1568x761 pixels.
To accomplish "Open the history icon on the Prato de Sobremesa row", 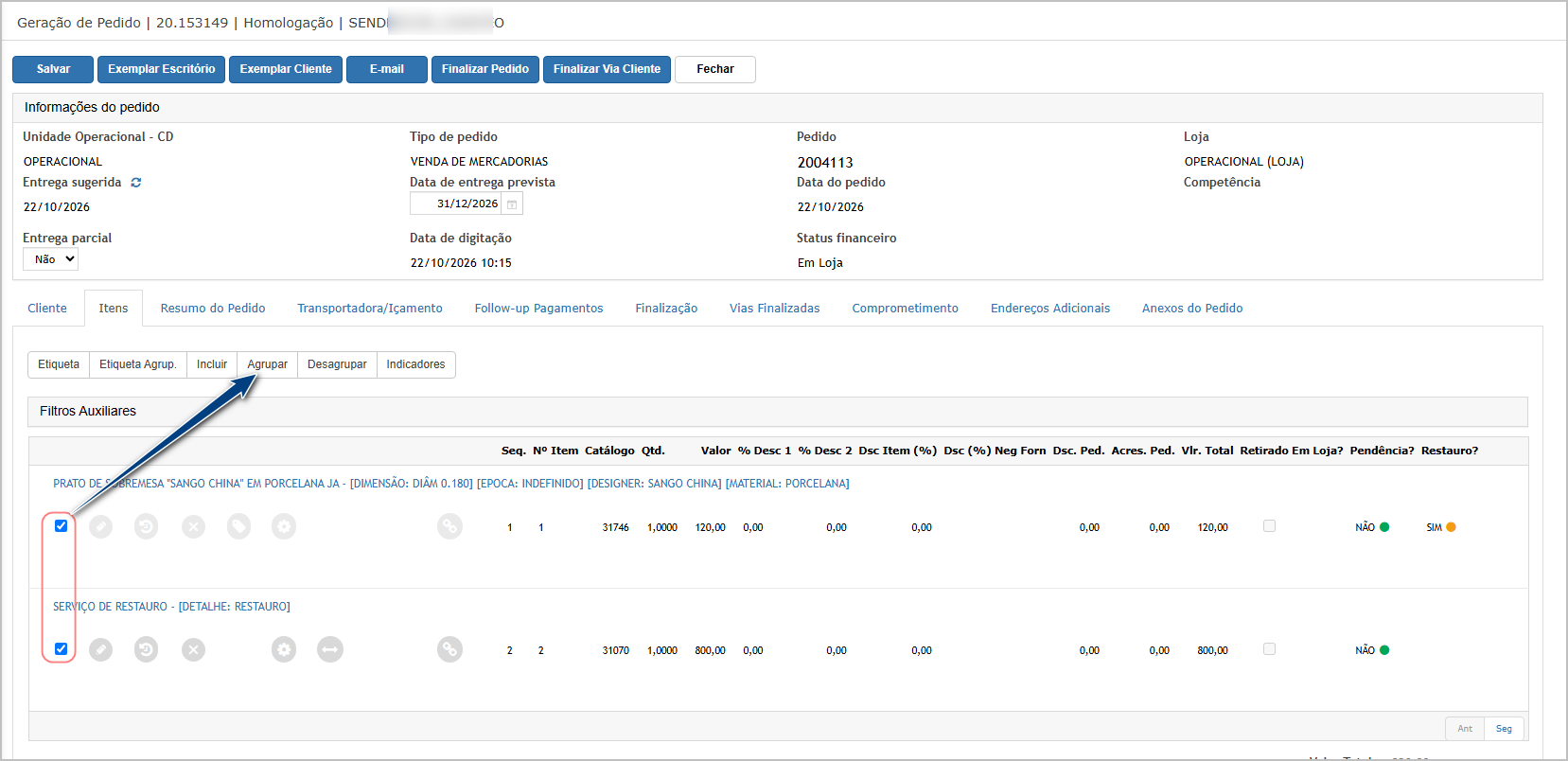I will (x=146, y=526).
